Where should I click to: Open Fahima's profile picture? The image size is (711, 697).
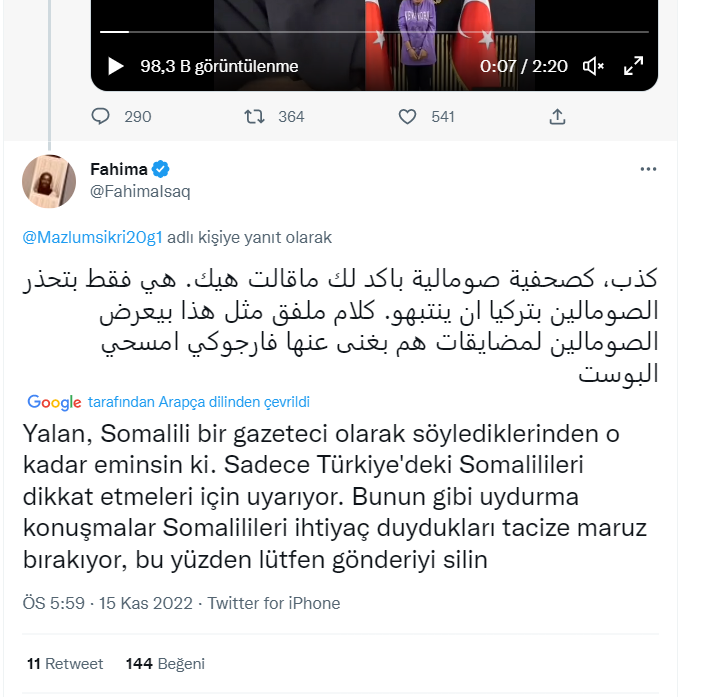click(49, 181)
